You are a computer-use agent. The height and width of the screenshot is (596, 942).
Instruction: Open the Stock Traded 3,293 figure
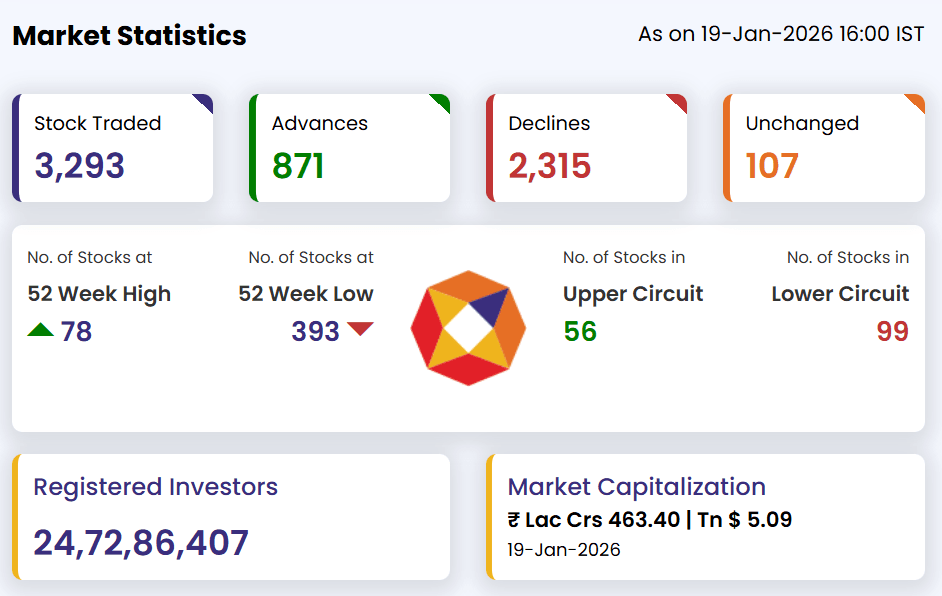tap(80, 166)
